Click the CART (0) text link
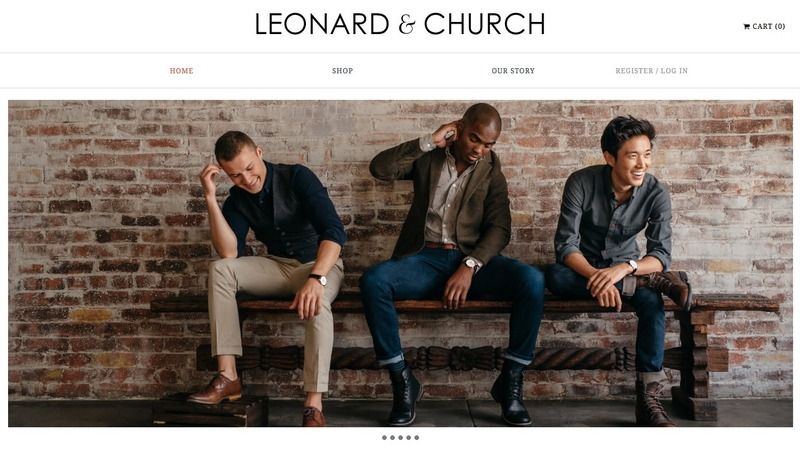 (768, 27)
